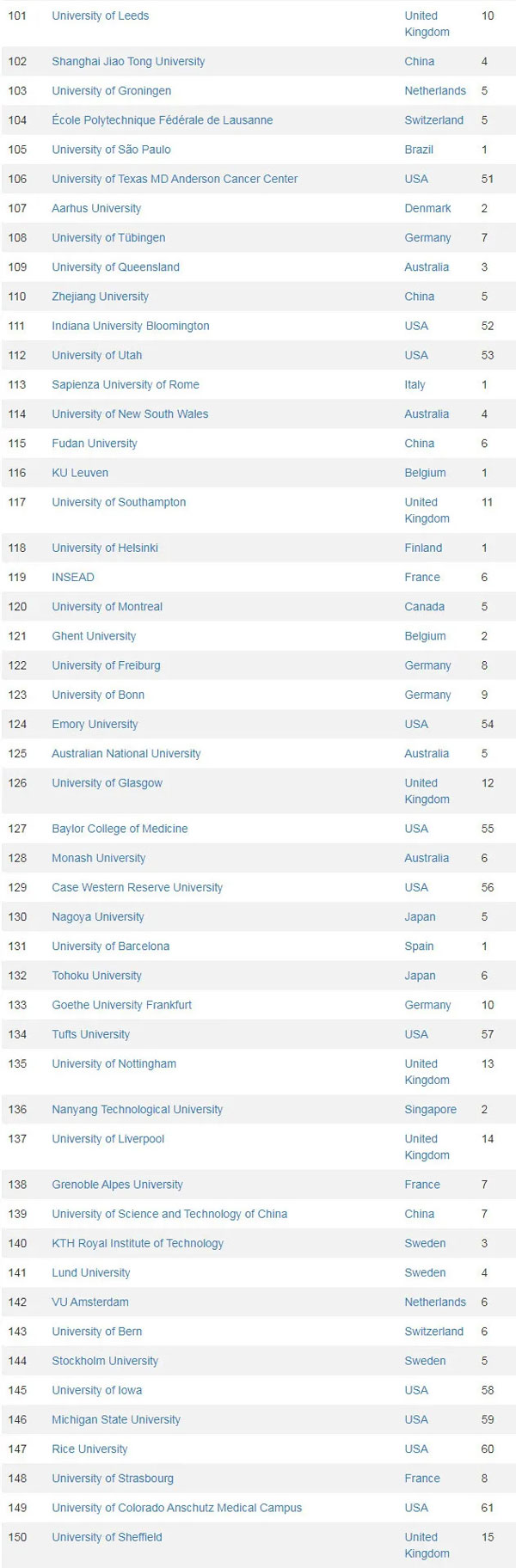The height and width of the screenshot is (1568, 516).
Task: Select Case Western Reserve University
Action: click(x=137, y=887)
